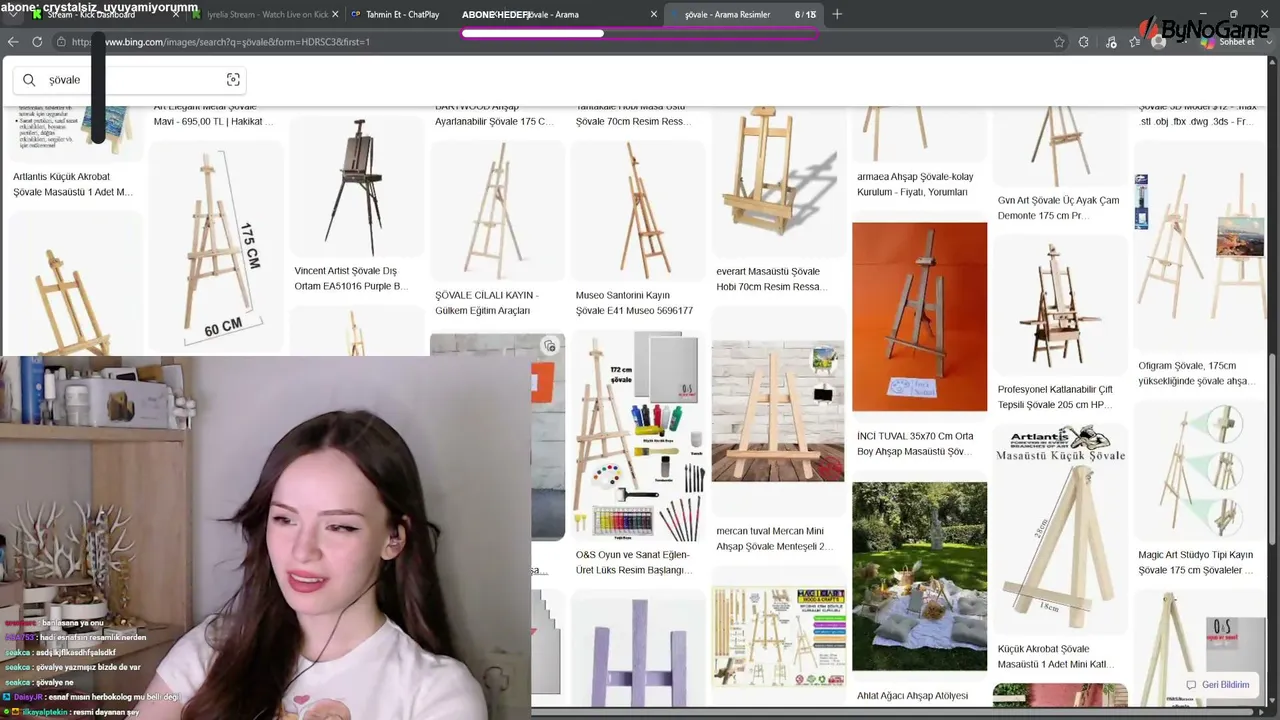Screen dimensions: 1280x720
Task: Click the magnifier icon in Bing search box
Action: [29, 80]
